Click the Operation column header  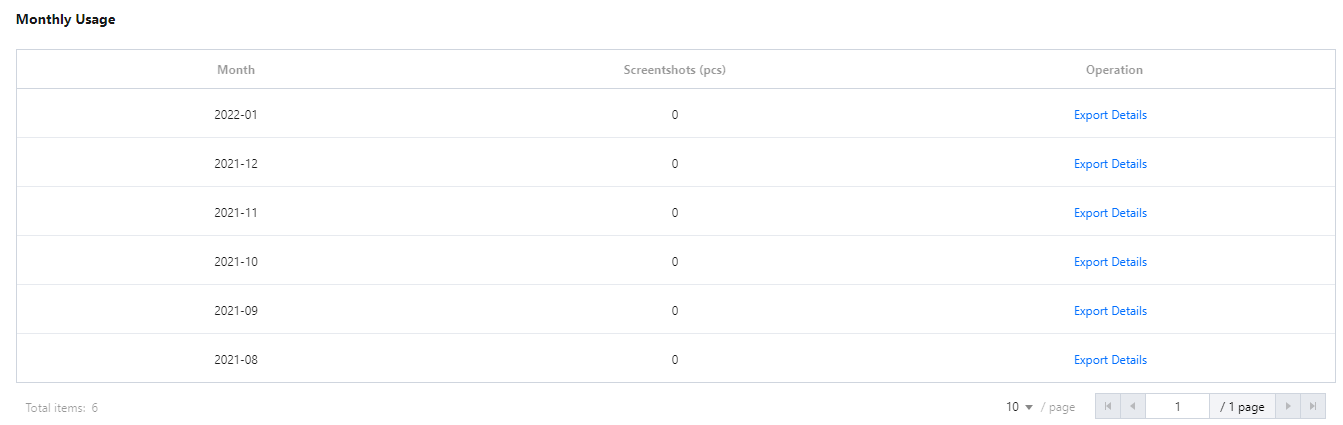1114,70
